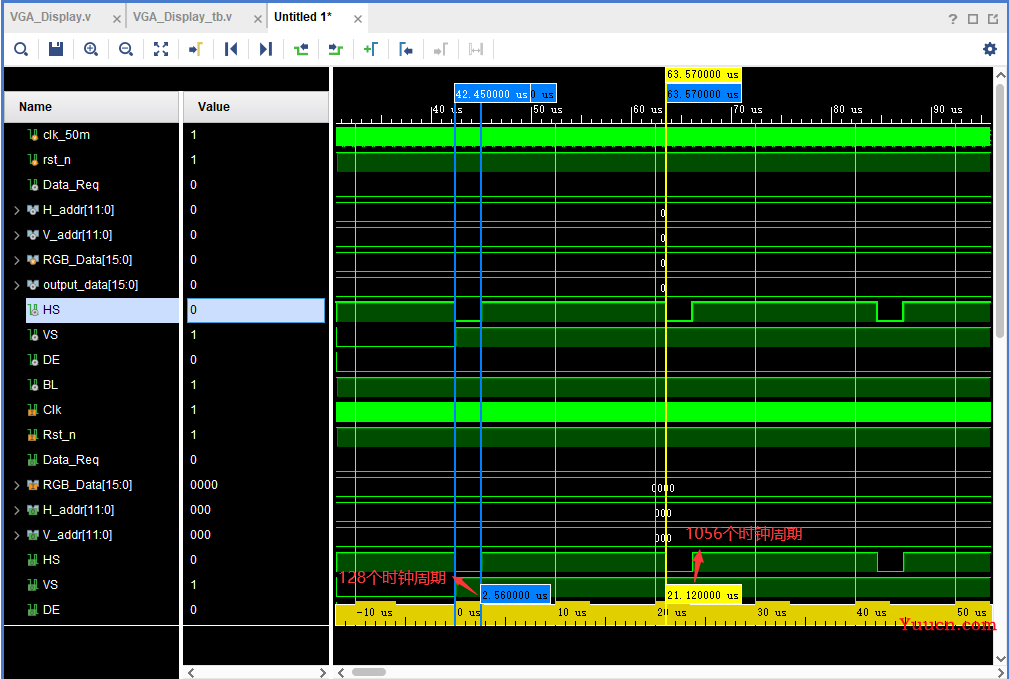The height and width of the screenshot is (679, 1009).
Task: Open the help question mark
Action: (953, 19)
